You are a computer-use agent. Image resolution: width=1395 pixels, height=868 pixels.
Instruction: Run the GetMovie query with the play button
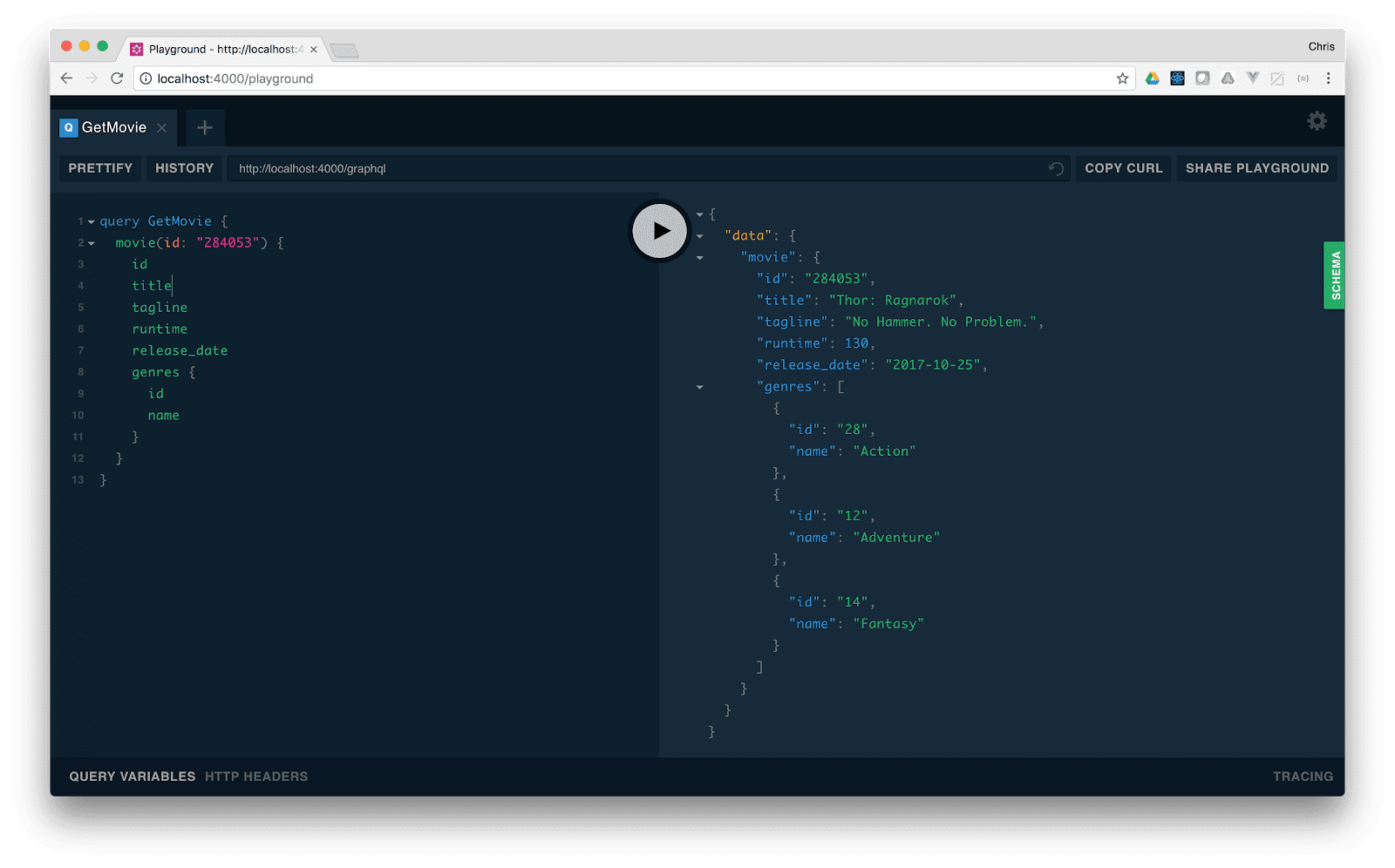click(x=659, y=230)
